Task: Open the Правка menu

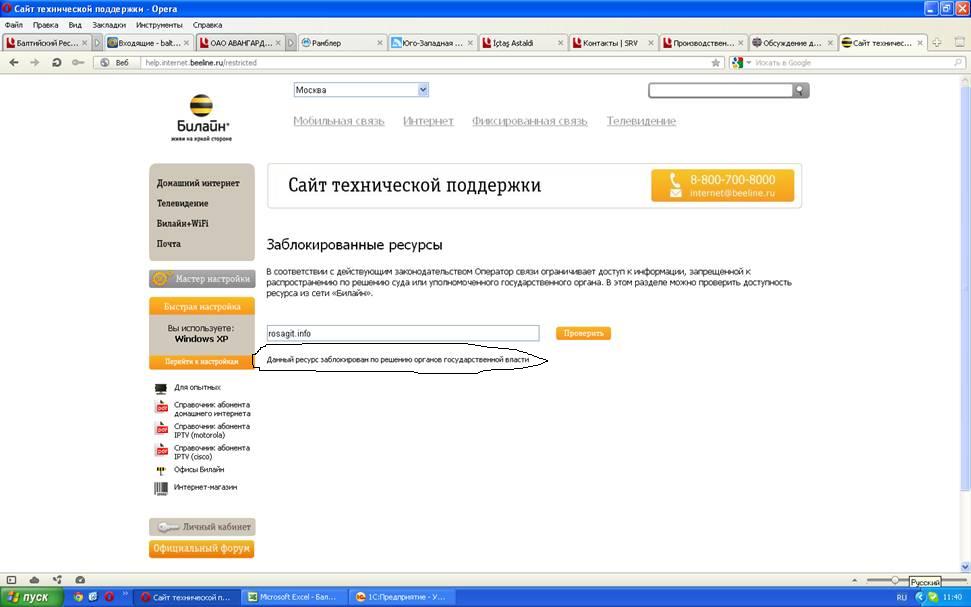Action: pos(45,25)
